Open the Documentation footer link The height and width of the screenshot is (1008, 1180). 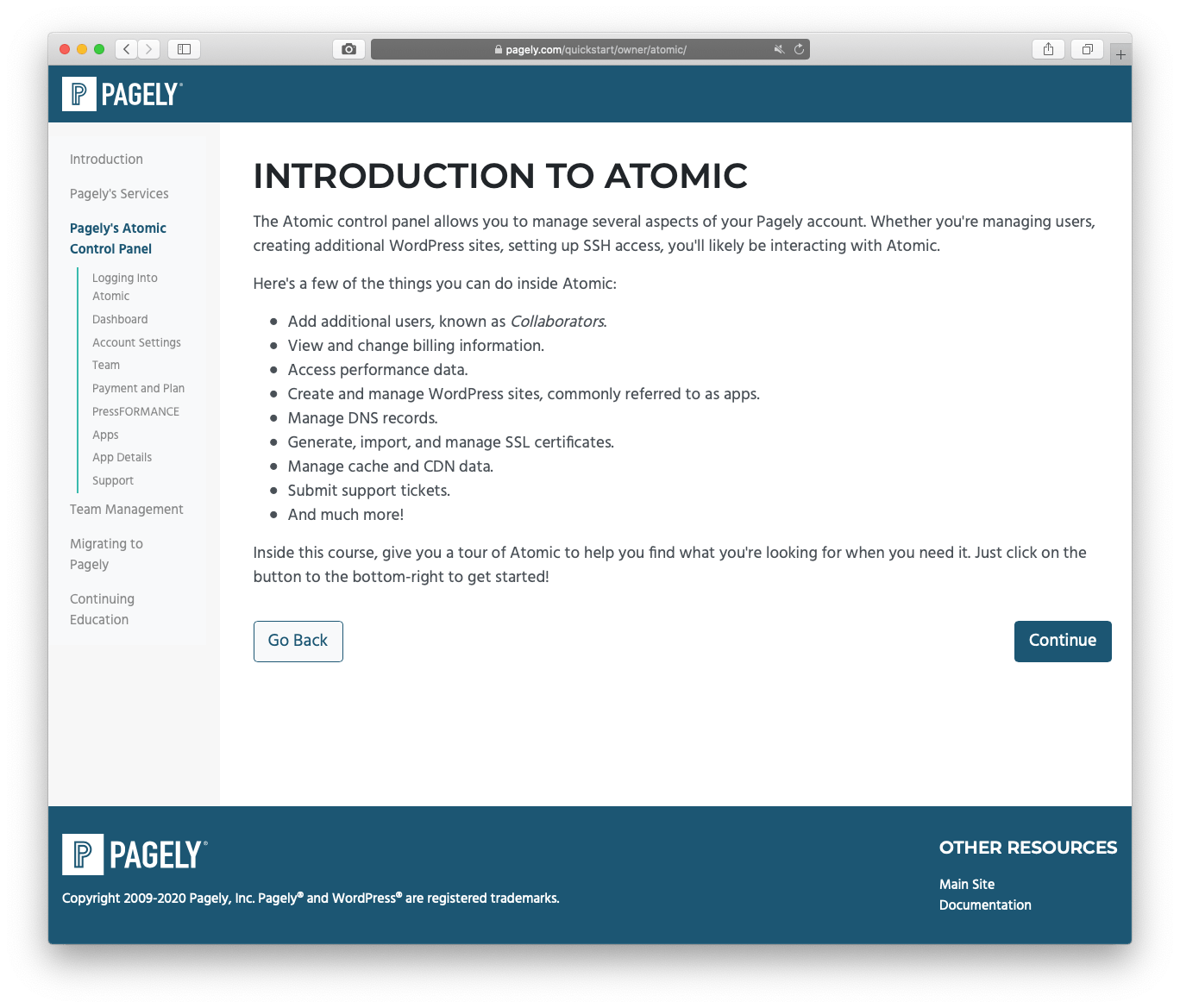coord(985,905)
